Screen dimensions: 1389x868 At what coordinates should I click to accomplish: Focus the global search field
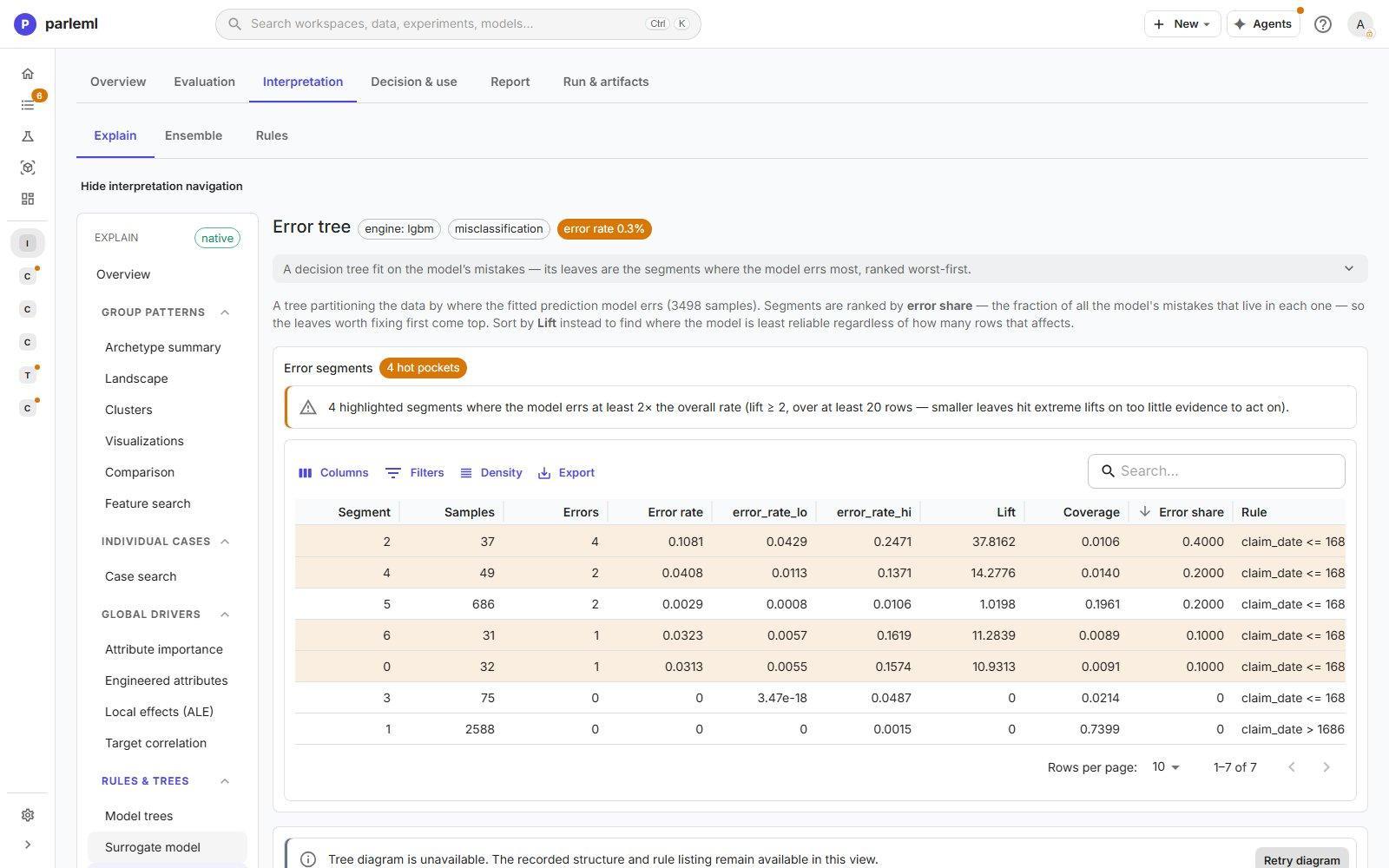[x=458, y=24]
